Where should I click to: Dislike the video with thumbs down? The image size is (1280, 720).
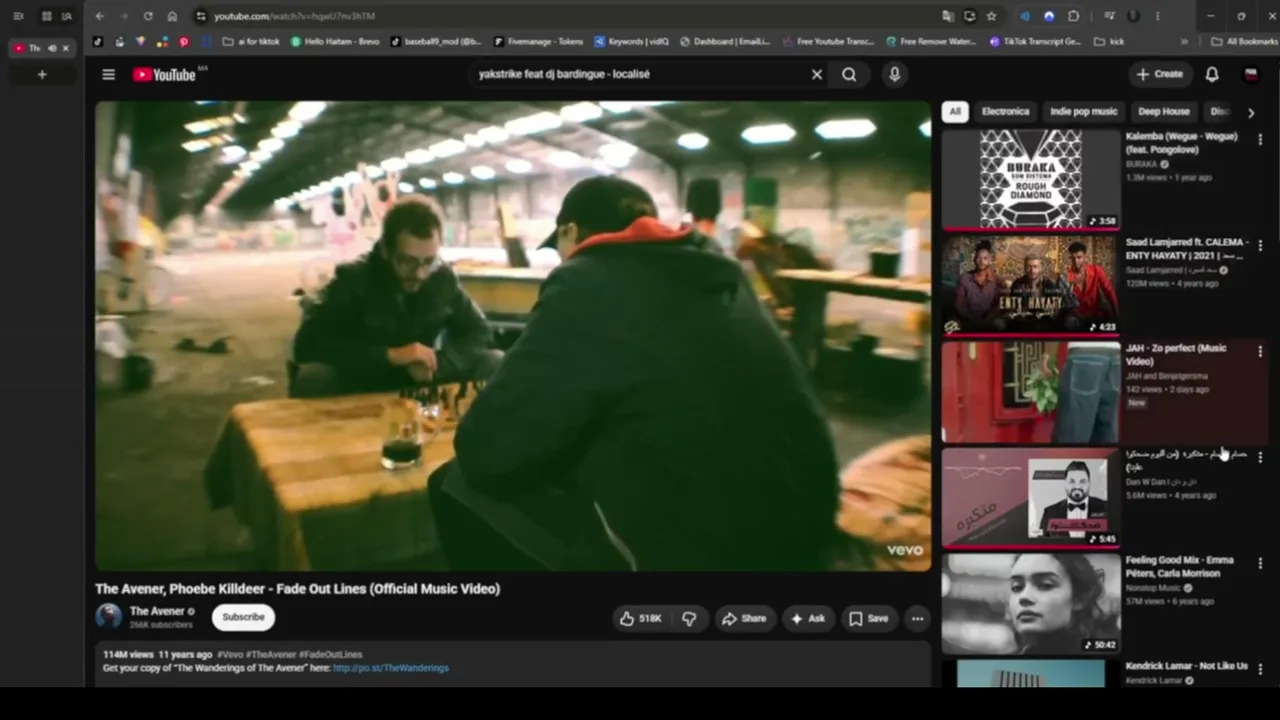(689, 618)
